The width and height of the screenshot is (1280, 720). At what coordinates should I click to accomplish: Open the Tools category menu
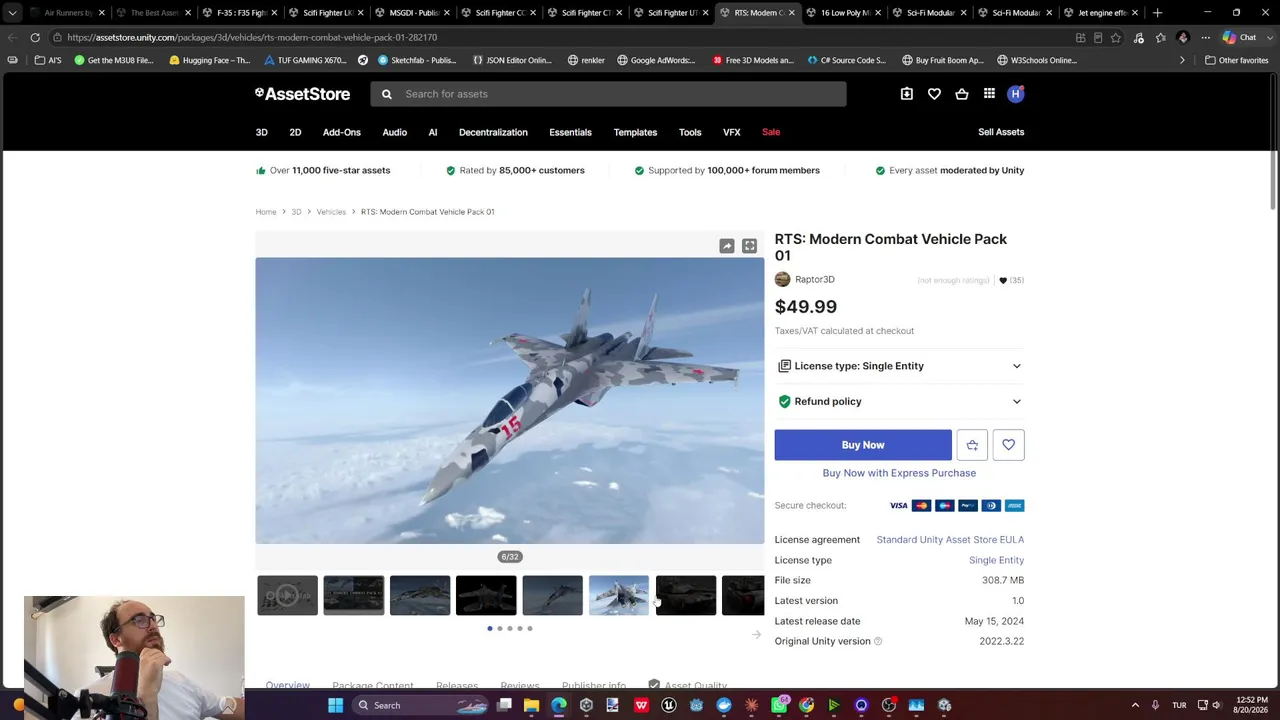coord(690,132)
